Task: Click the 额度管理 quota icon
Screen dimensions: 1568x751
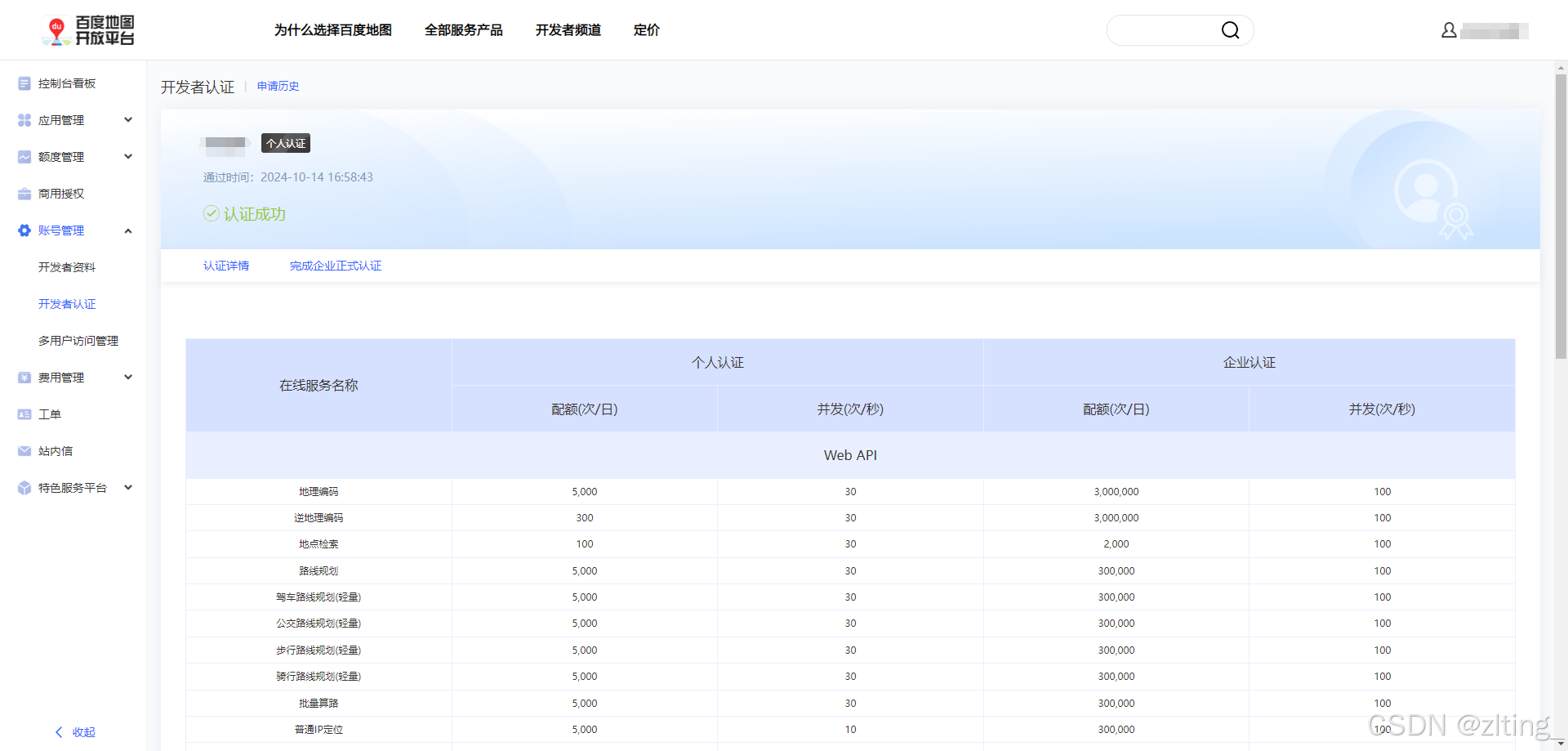Action: [24, 157]
